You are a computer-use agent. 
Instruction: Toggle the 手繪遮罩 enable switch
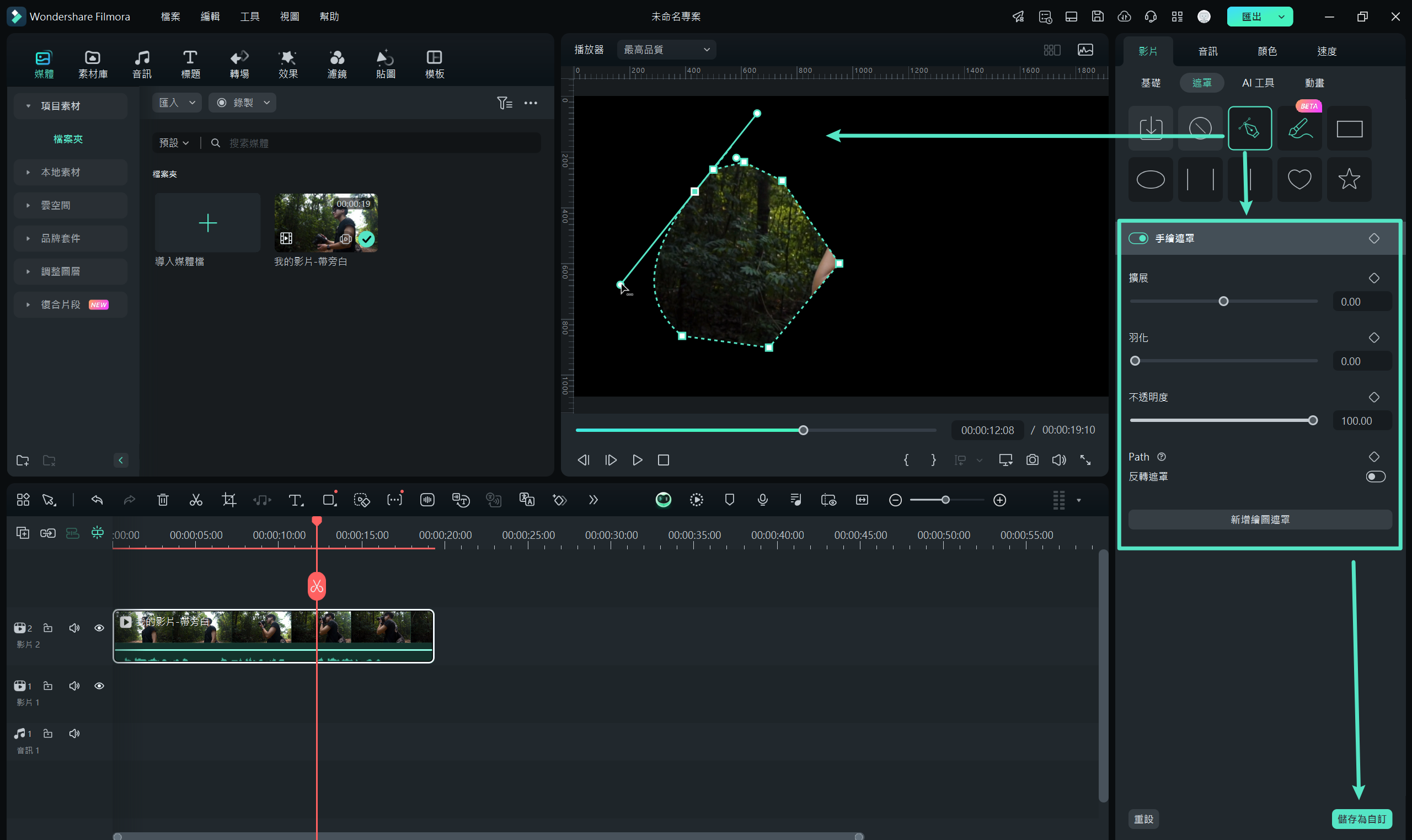[x=1139, y=238]
